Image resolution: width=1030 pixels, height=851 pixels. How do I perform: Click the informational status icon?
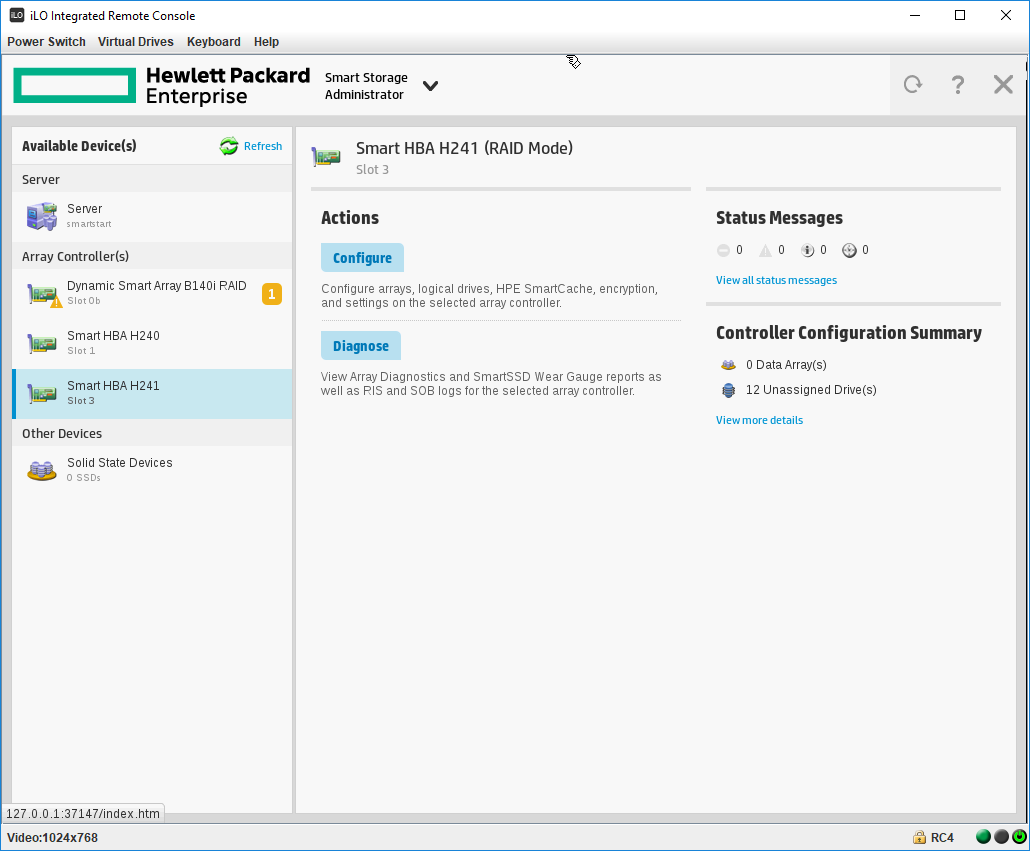[807, 250]
